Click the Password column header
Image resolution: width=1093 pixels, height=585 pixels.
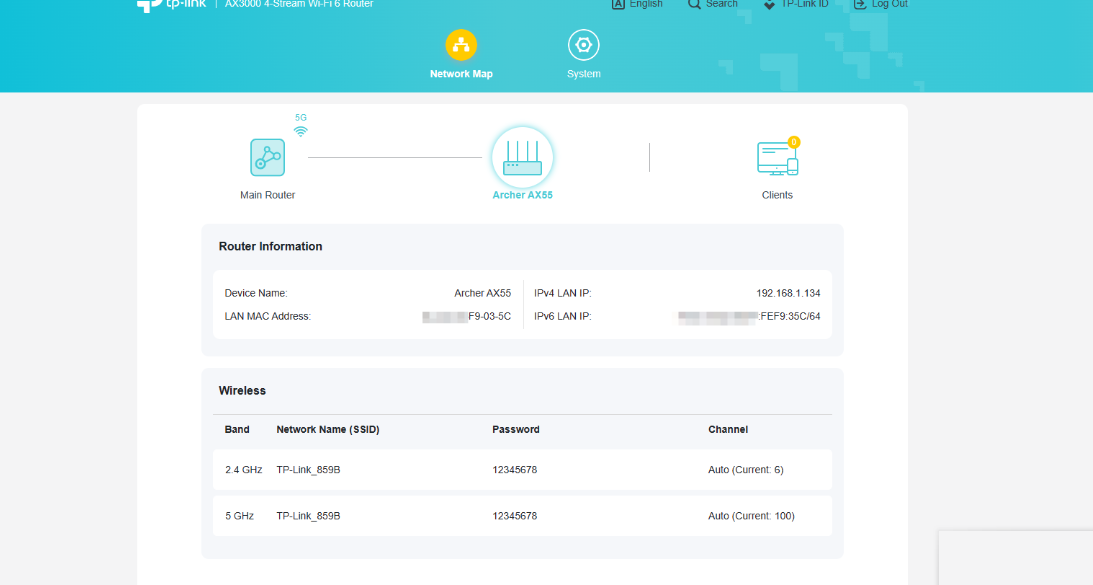(516, 430)
